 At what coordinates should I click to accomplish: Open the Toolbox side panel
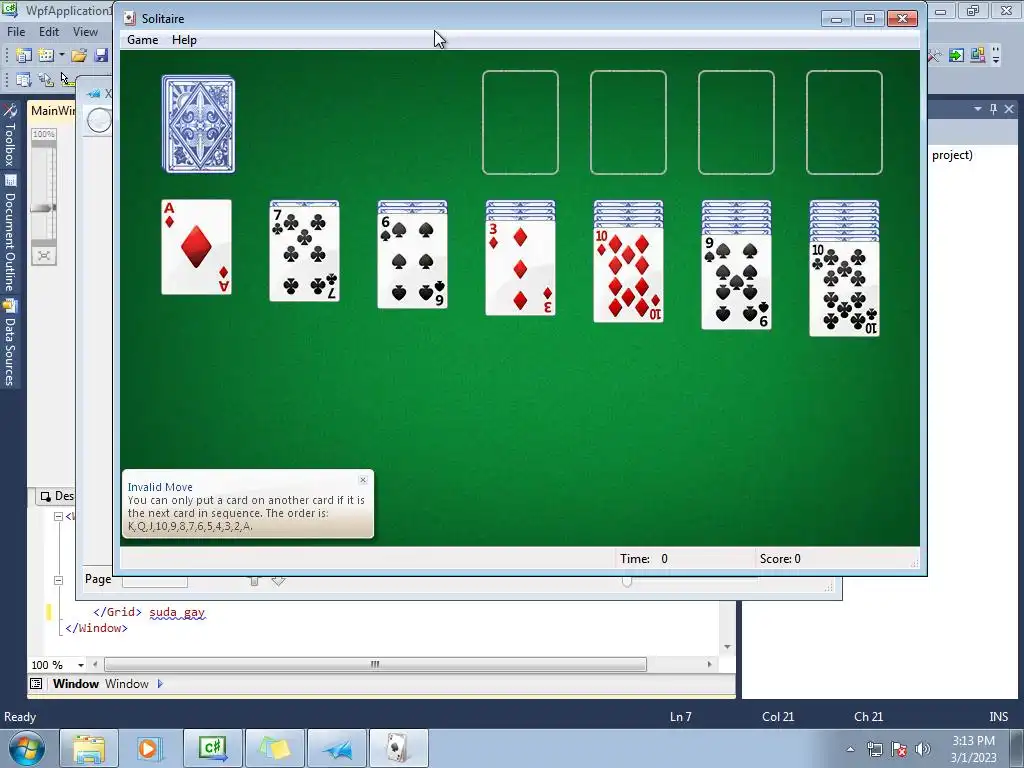click(10, 135)
